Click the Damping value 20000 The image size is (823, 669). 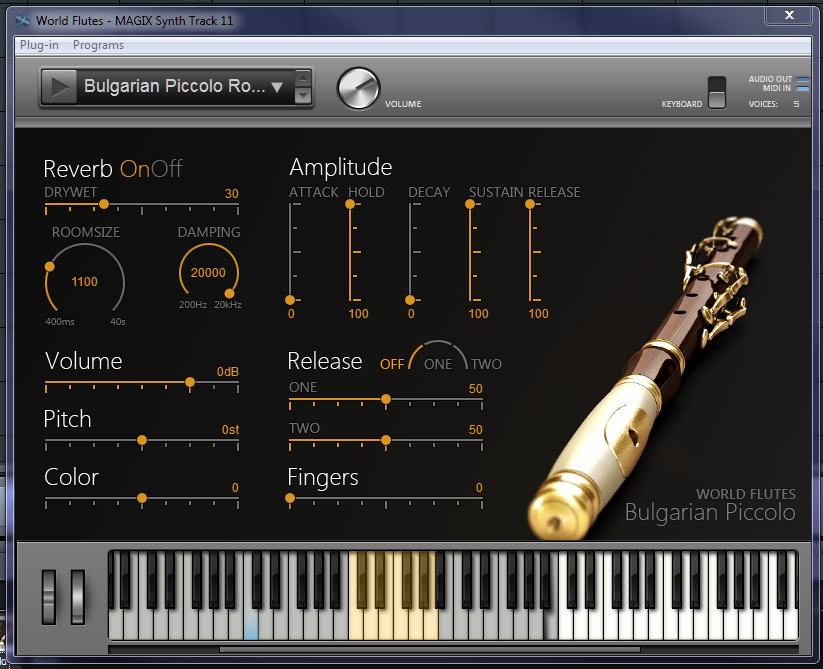click(x=208, y=273)
